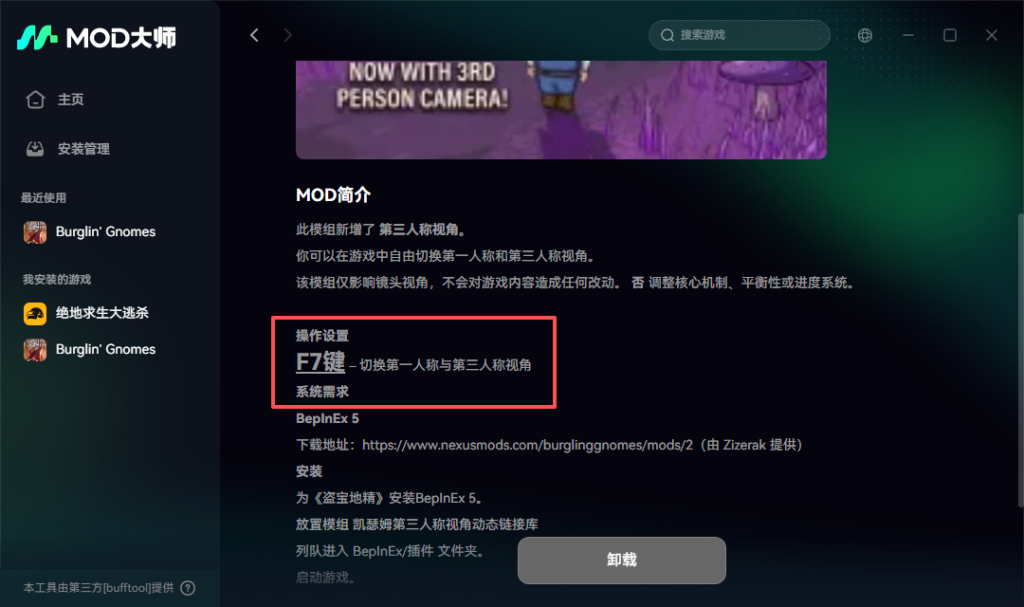Go forward with the right arrow
Image resolution: width=1024 pixels, height=607 pixels.
pos(288,35)
